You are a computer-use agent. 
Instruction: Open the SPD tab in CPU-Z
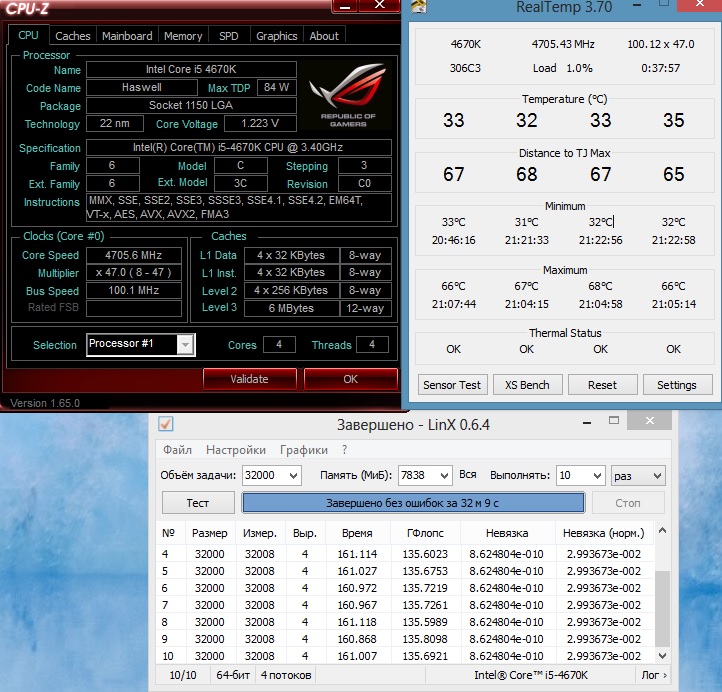pyautogui.click(x=229, y=36)
